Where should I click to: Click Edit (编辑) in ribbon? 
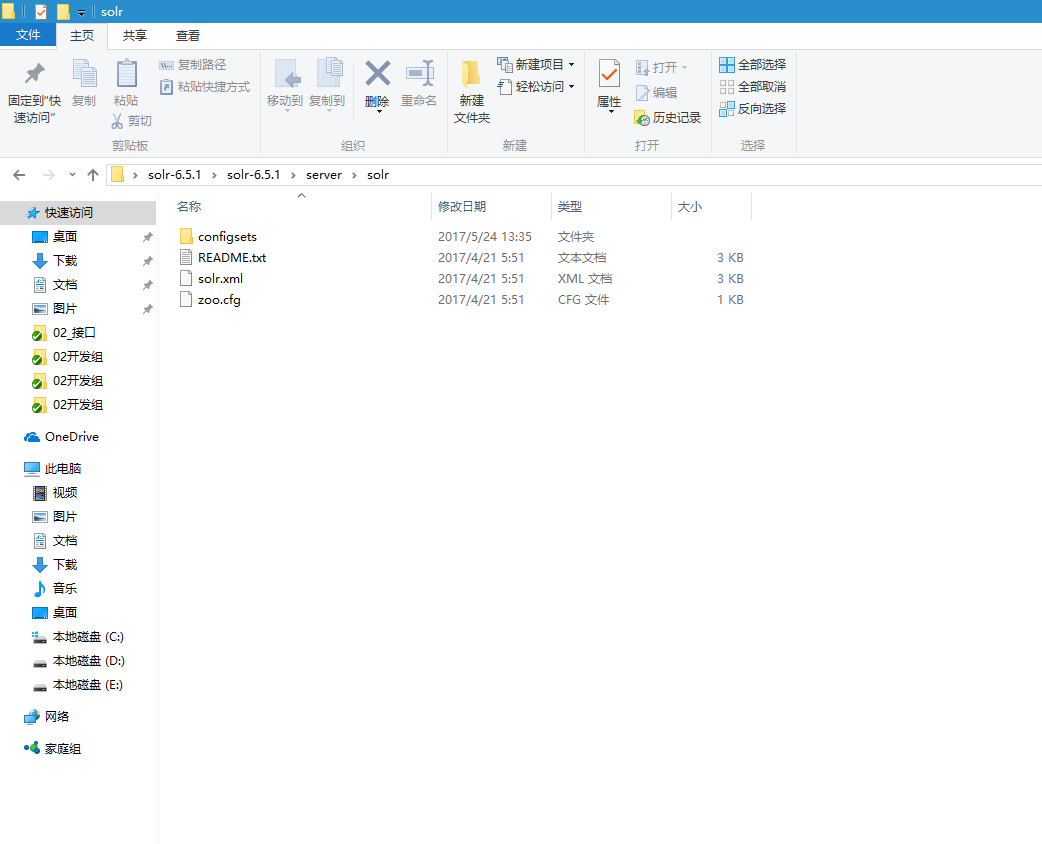tap(657, 92)
